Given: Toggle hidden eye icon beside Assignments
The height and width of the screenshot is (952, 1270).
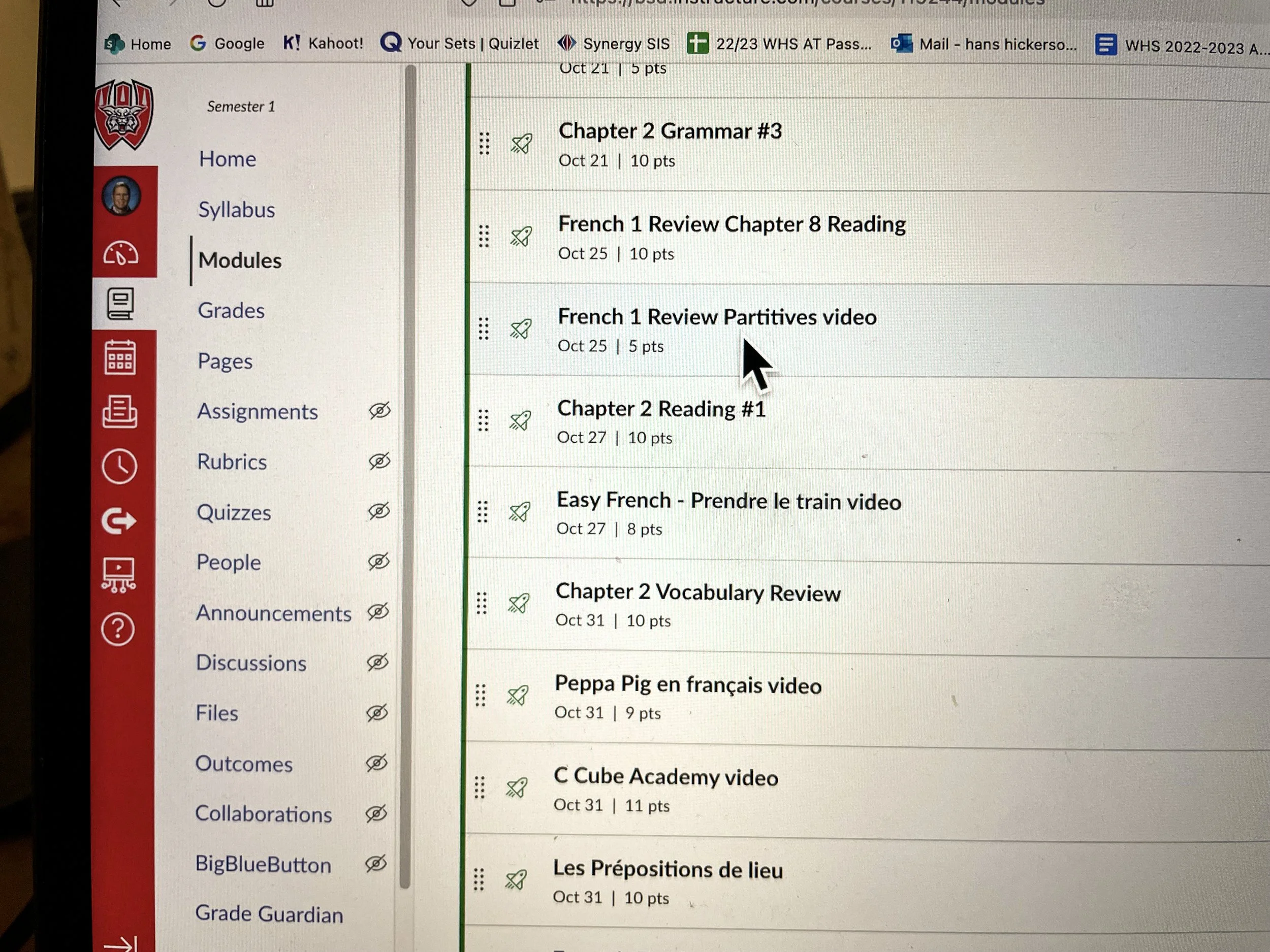Looking at the screenshot, I should 379,410.
